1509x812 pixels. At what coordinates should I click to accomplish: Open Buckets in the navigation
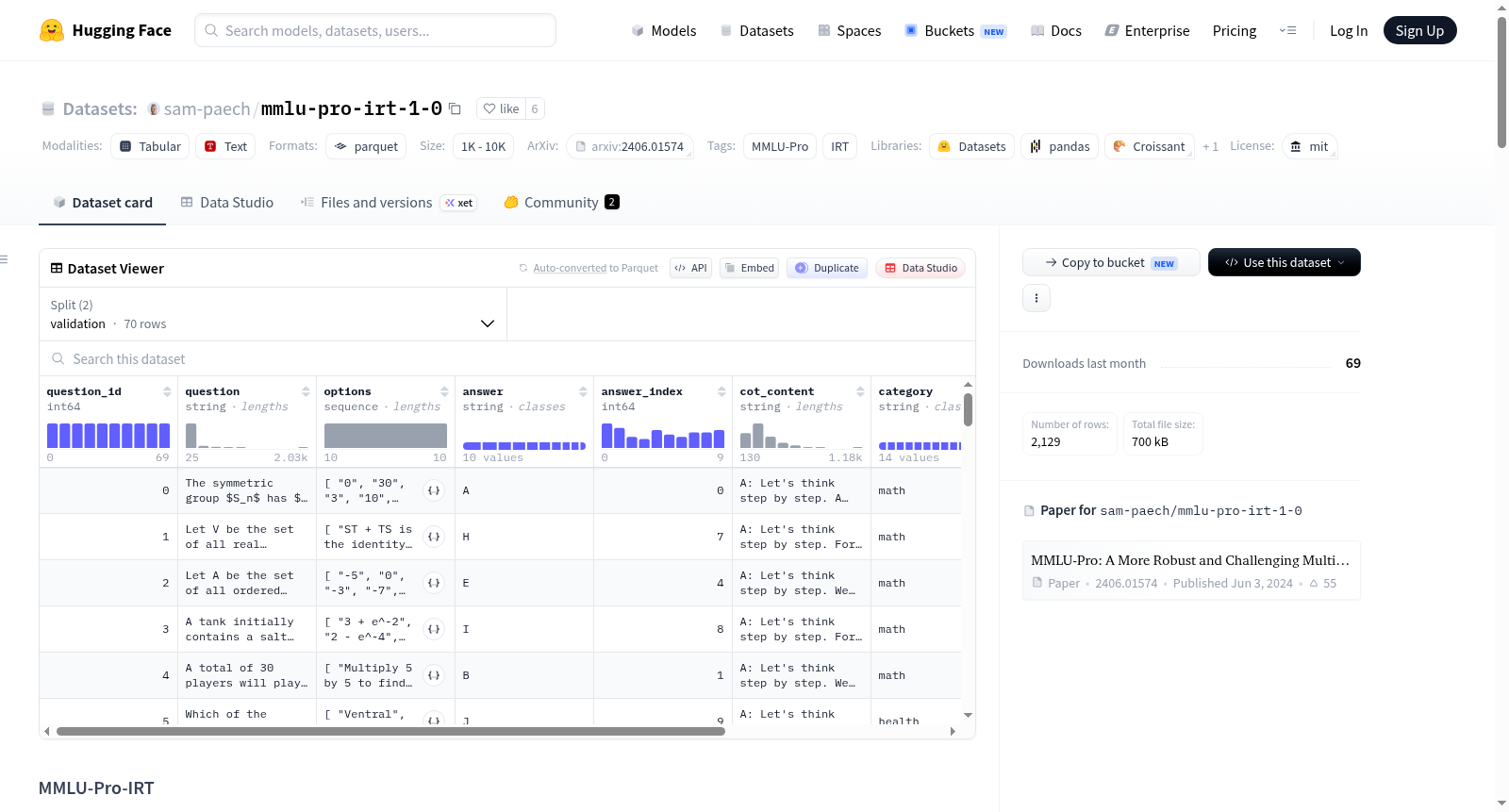tap(955, 30)
